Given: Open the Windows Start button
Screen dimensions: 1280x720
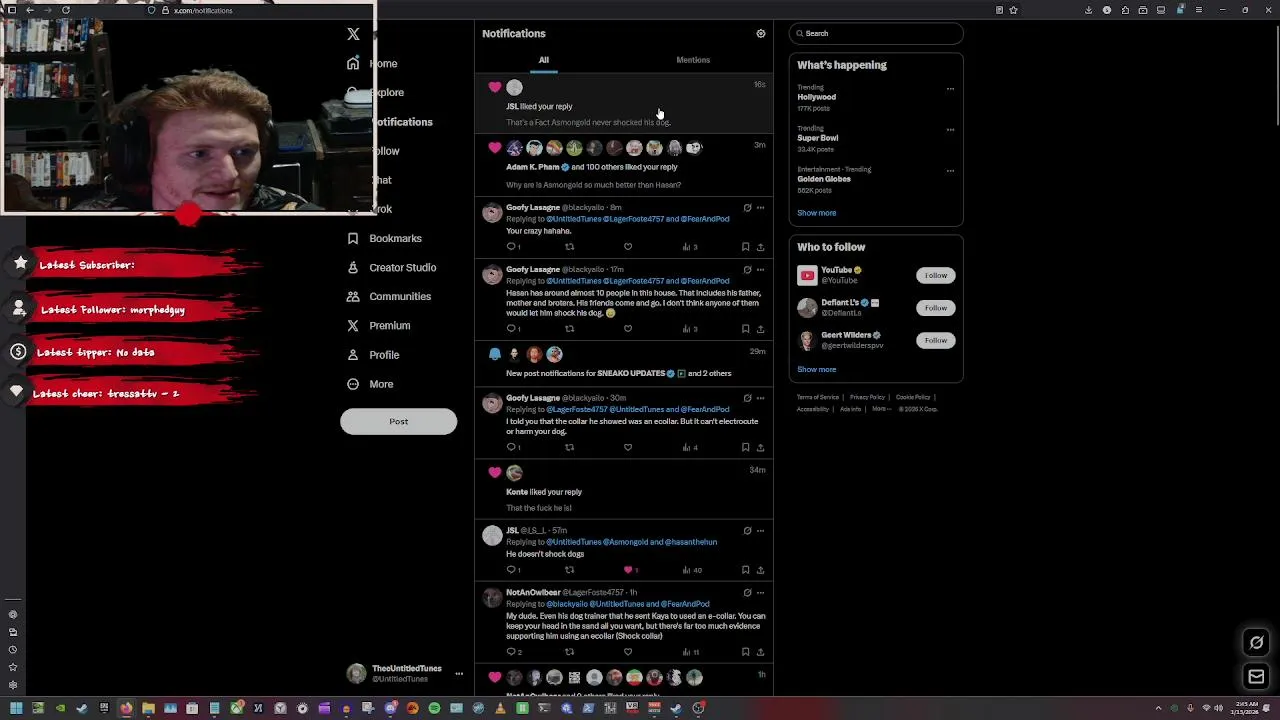Looking at the screenshot, I should (16, 709).
